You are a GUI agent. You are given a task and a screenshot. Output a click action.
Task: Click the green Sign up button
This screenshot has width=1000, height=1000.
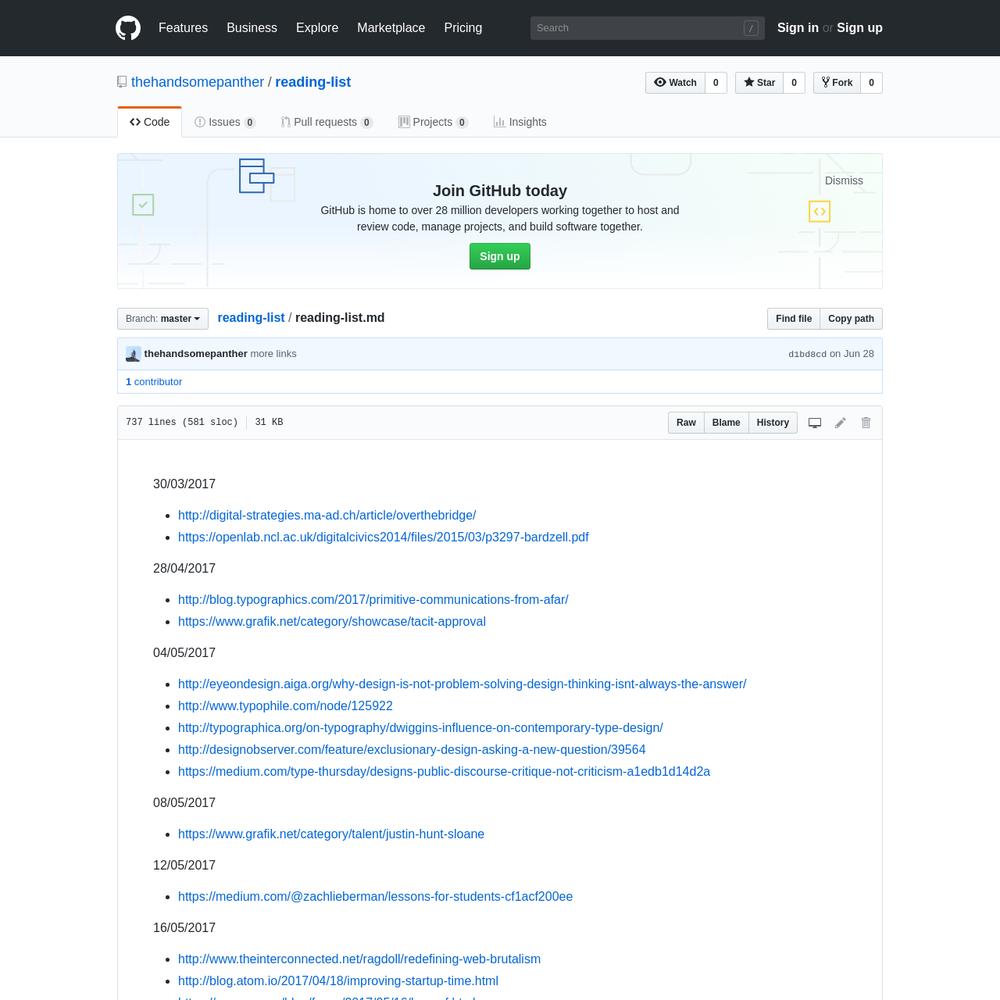pos(500,256)
